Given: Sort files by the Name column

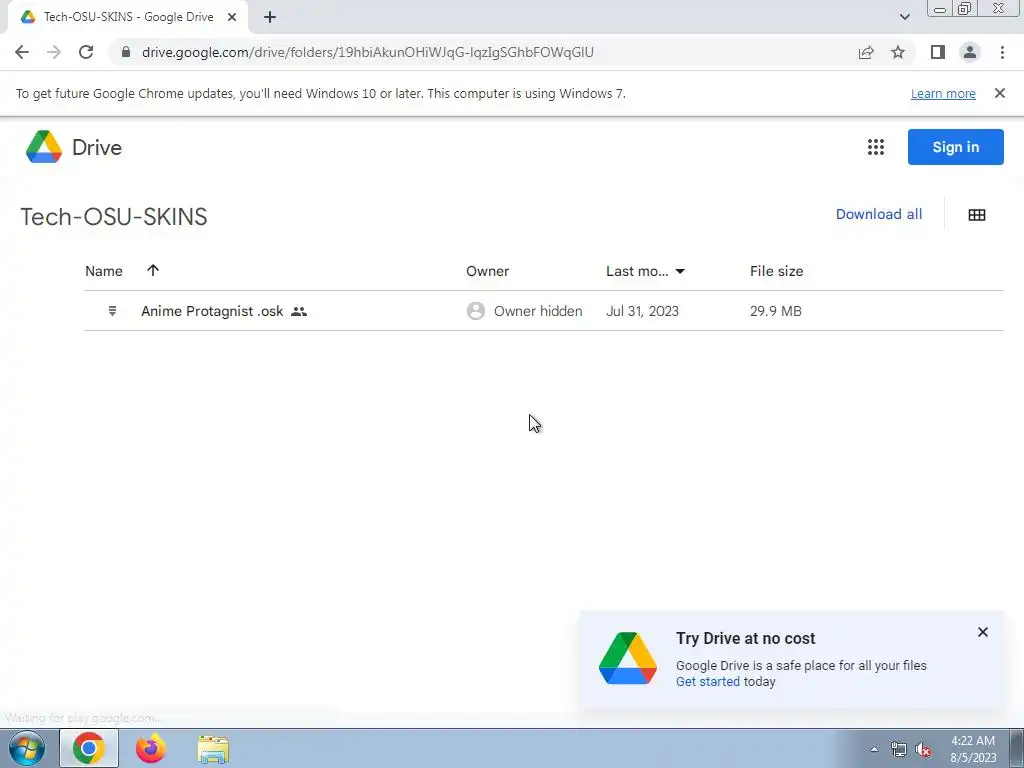Looking at the screenshot, I should pos(104,271).
